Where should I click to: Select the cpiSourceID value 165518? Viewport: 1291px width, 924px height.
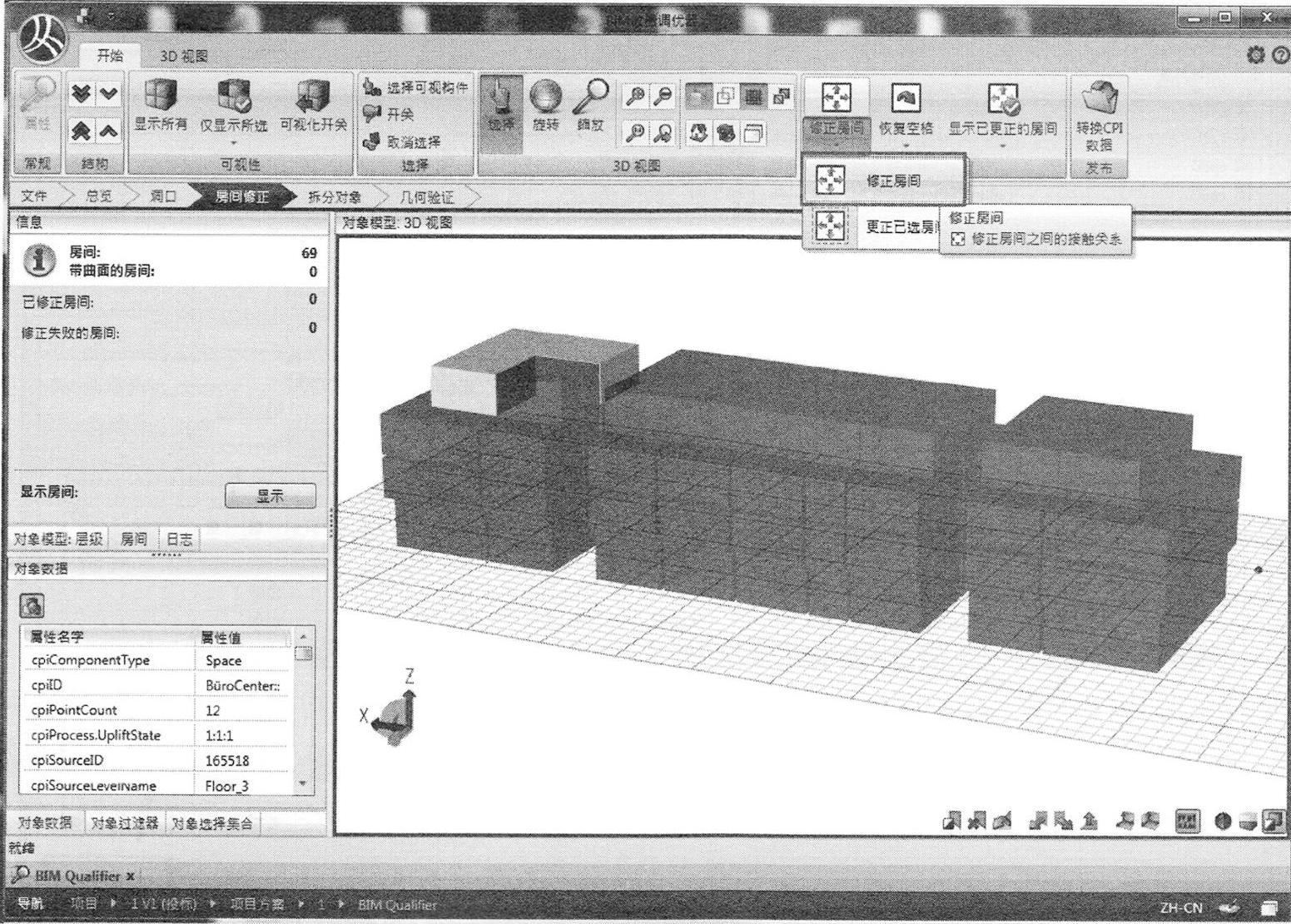(x=227, y=761)
